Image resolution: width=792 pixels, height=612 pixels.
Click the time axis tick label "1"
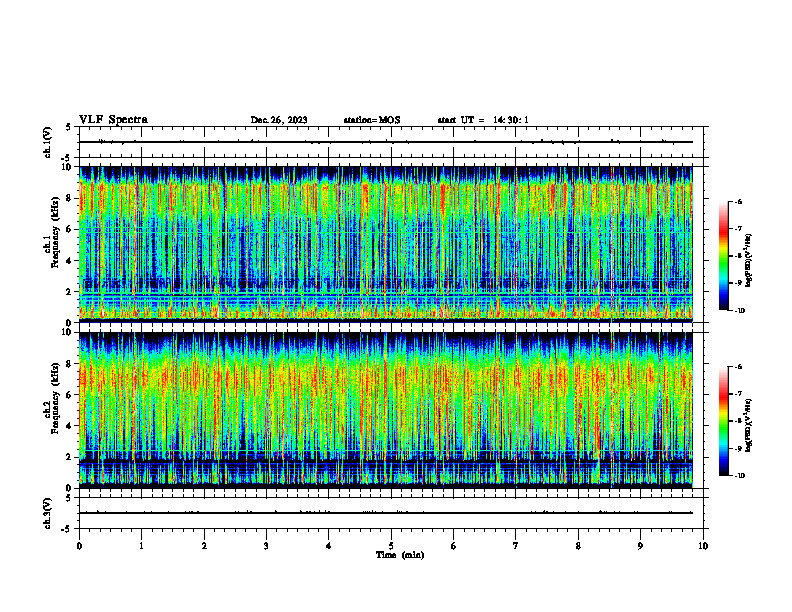[141, 546]
